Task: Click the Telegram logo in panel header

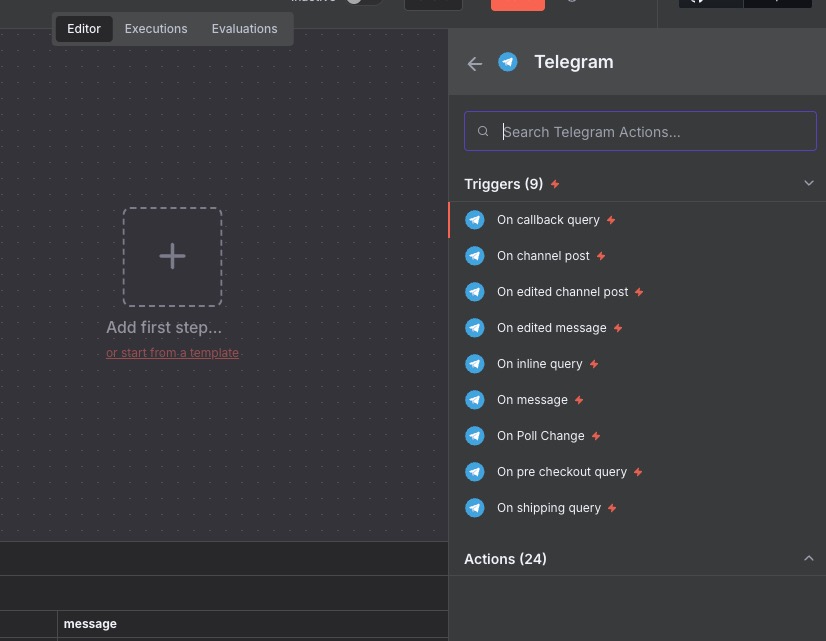Action: pos(508,62)
